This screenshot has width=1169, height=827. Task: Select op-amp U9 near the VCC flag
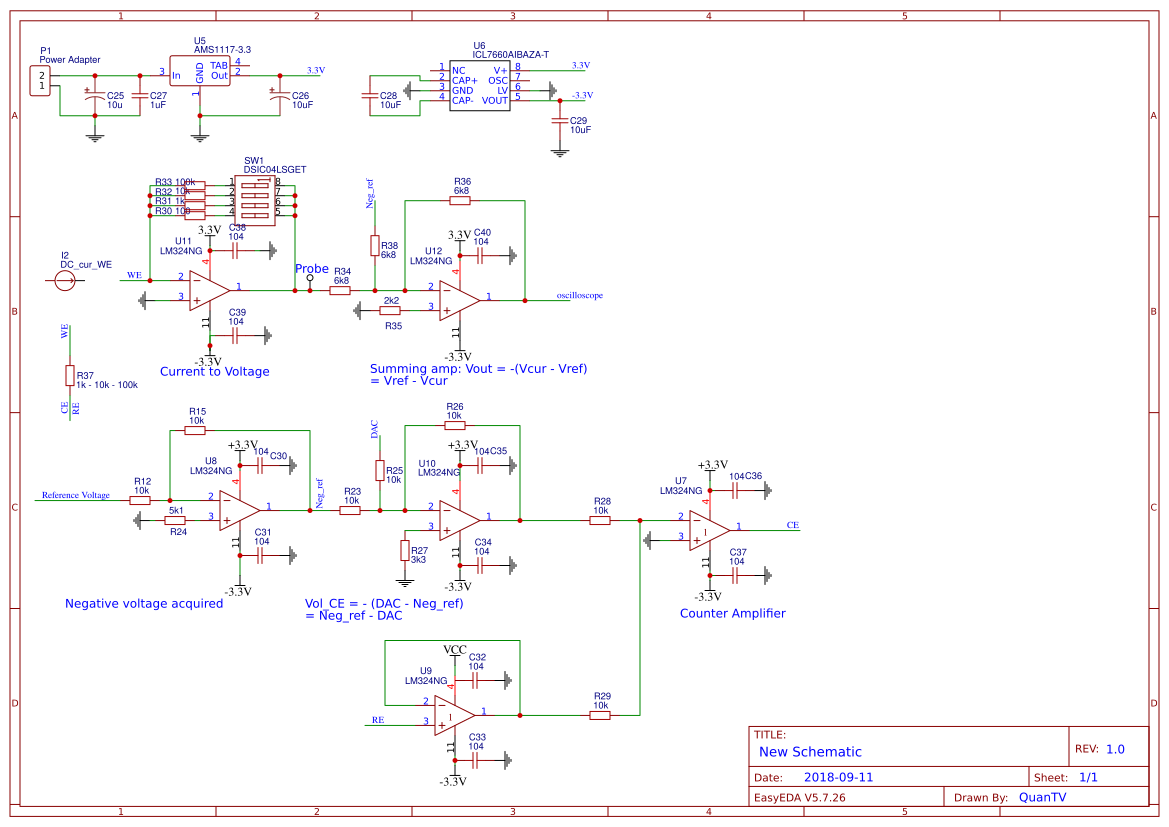[449, 714]
